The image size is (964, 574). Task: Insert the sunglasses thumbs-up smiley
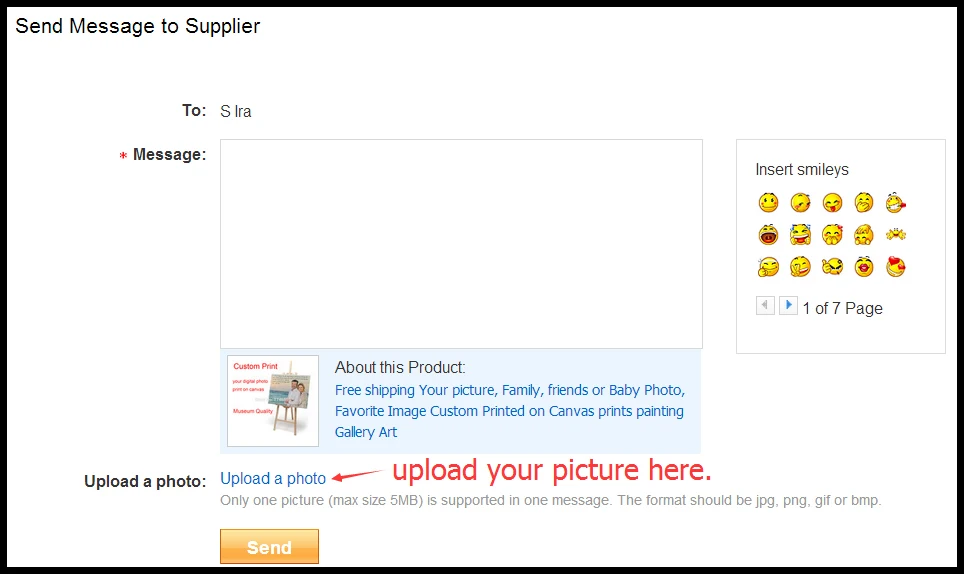click(832, 267)
